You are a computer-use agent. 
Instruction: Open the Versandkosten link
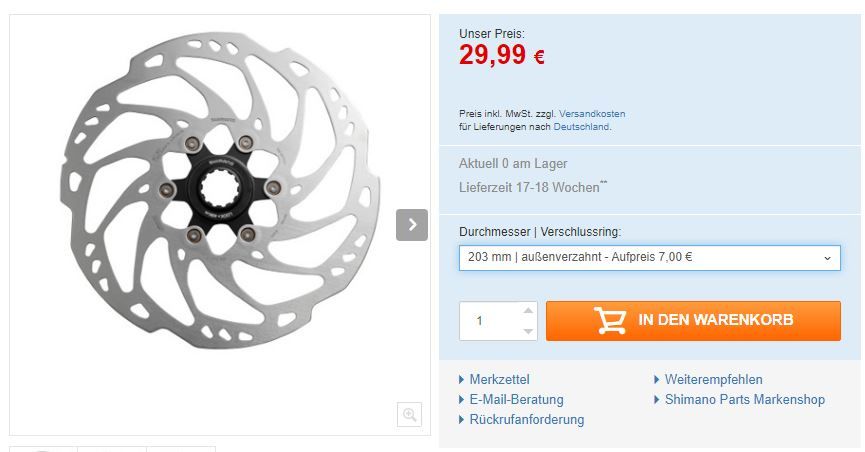[592, 114]
